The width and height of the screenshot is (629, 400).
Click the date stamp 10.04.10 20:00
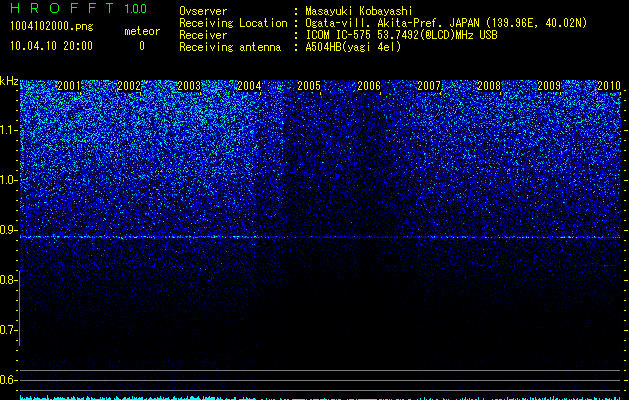pos(51,46)
